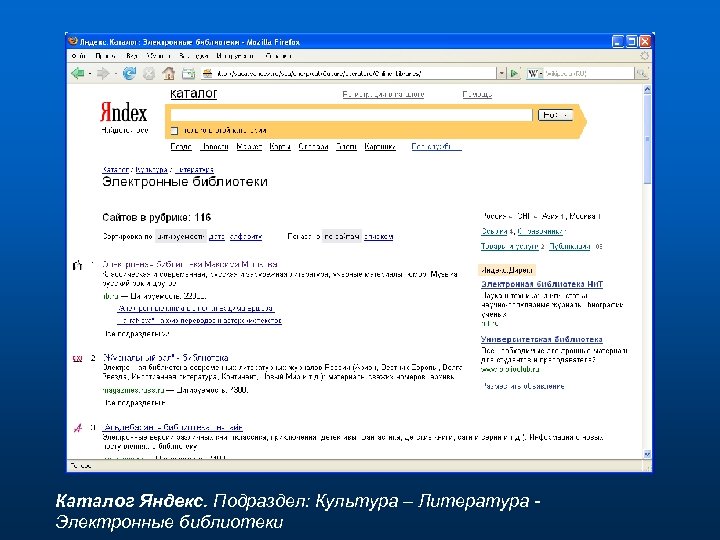This screenshot has height=540, width=720.
Task: Open the Картинки service link
Action: [x=380, y=146]
